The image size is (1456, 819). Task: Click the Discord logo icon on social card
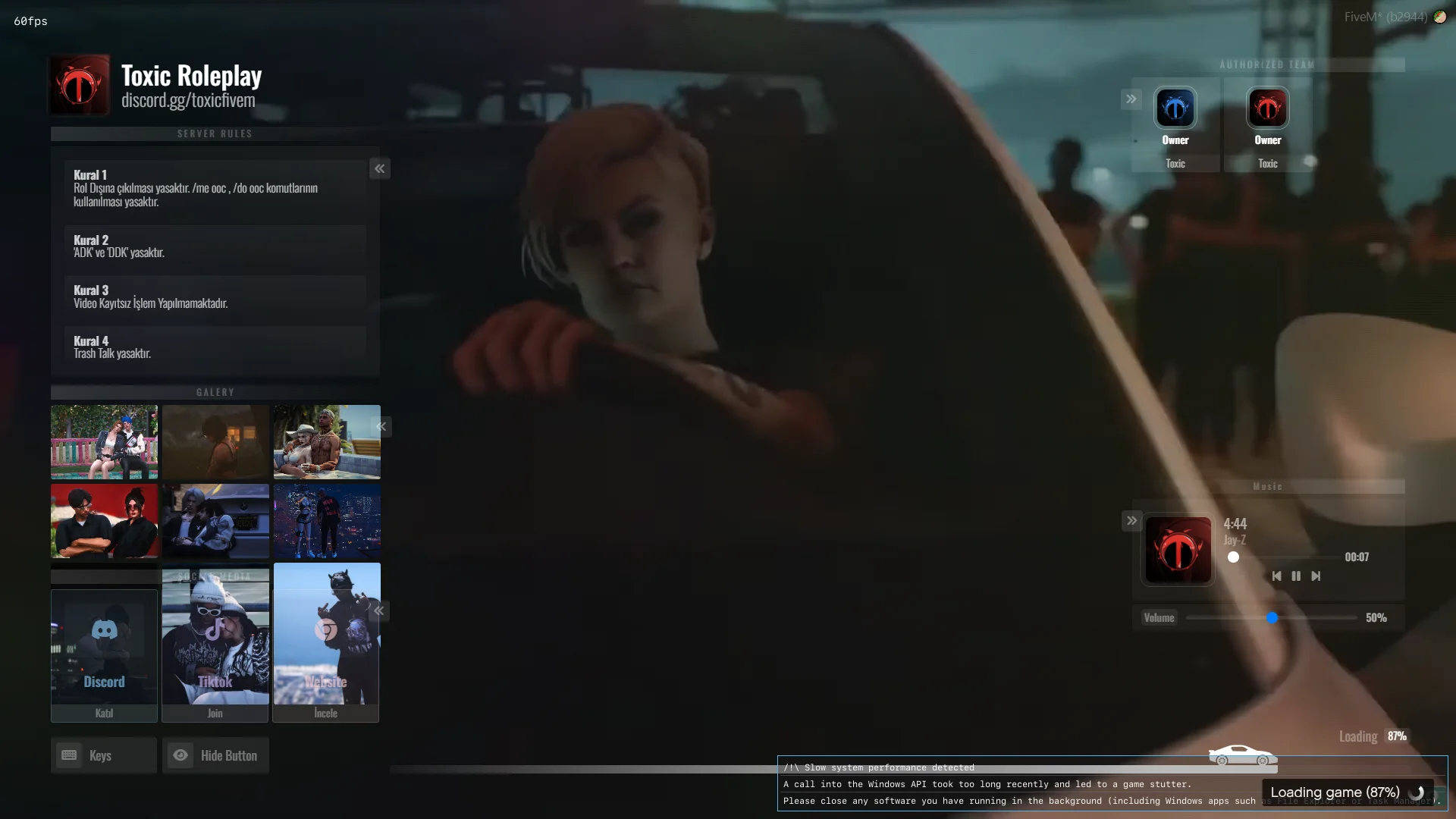pos(104,629)
